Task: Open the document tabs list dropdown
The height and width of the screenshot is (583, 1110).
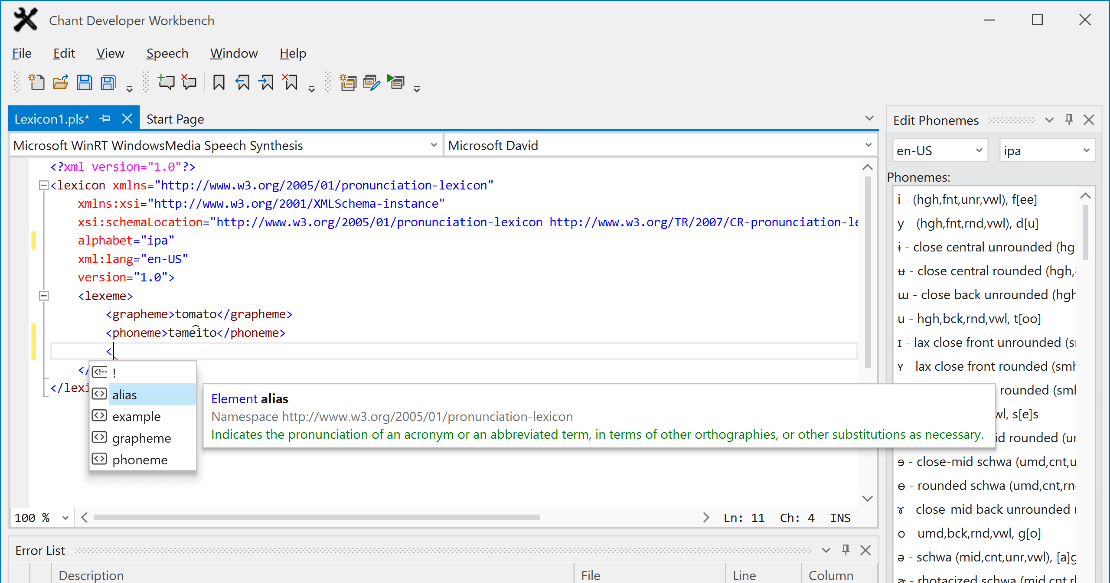Action: 869,118
